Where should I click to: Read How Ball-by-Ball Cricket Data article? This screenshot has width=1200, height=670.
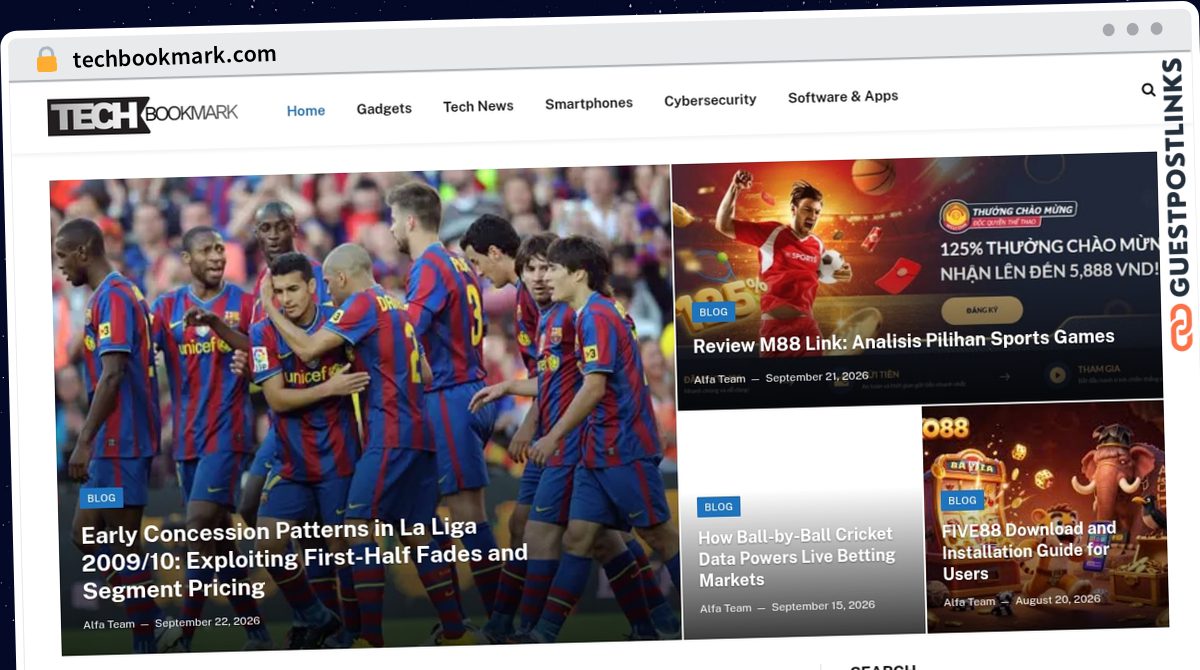point(796,557)
